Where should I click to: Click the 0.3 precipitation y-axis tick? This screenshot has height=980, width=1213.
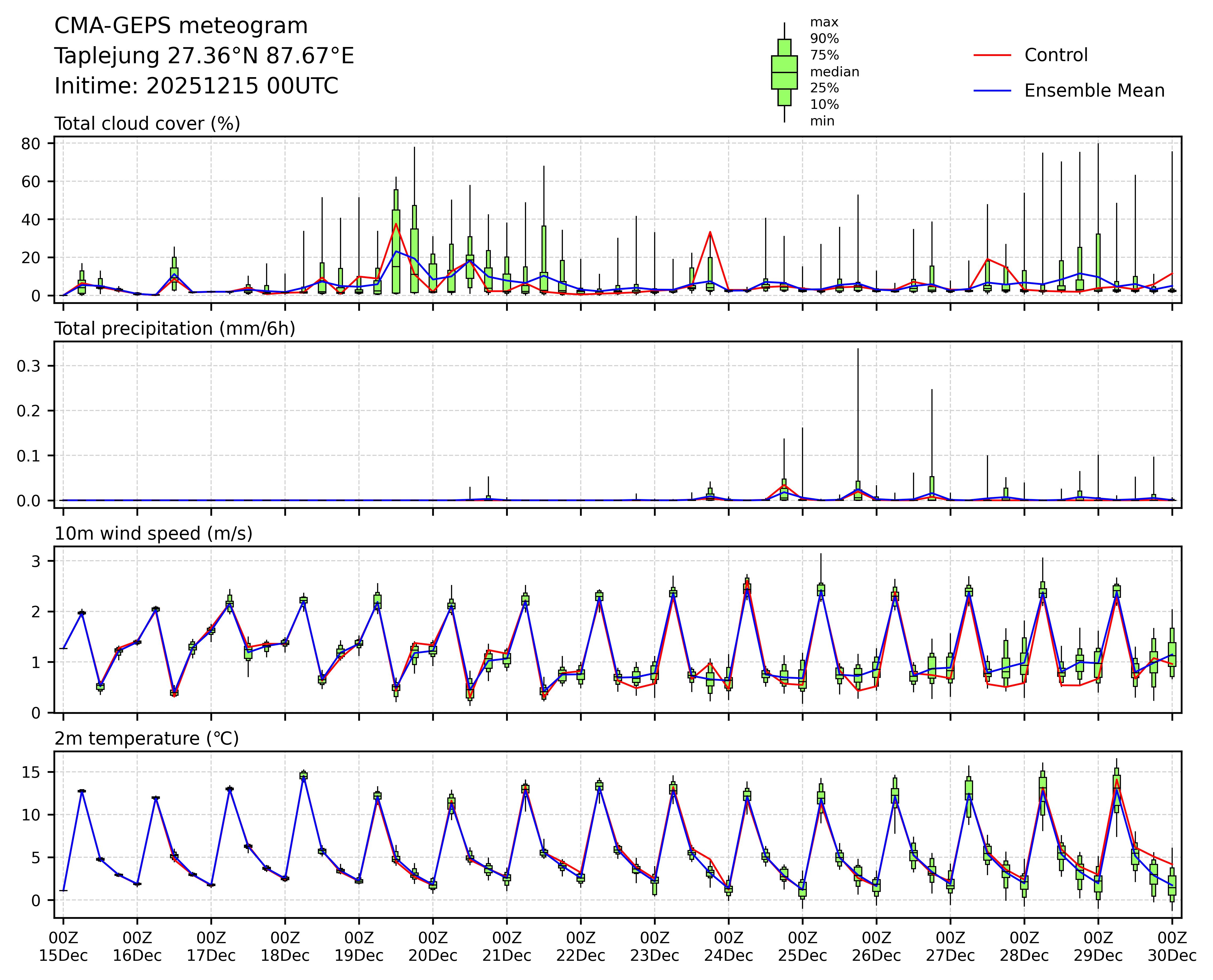point(28,366)
